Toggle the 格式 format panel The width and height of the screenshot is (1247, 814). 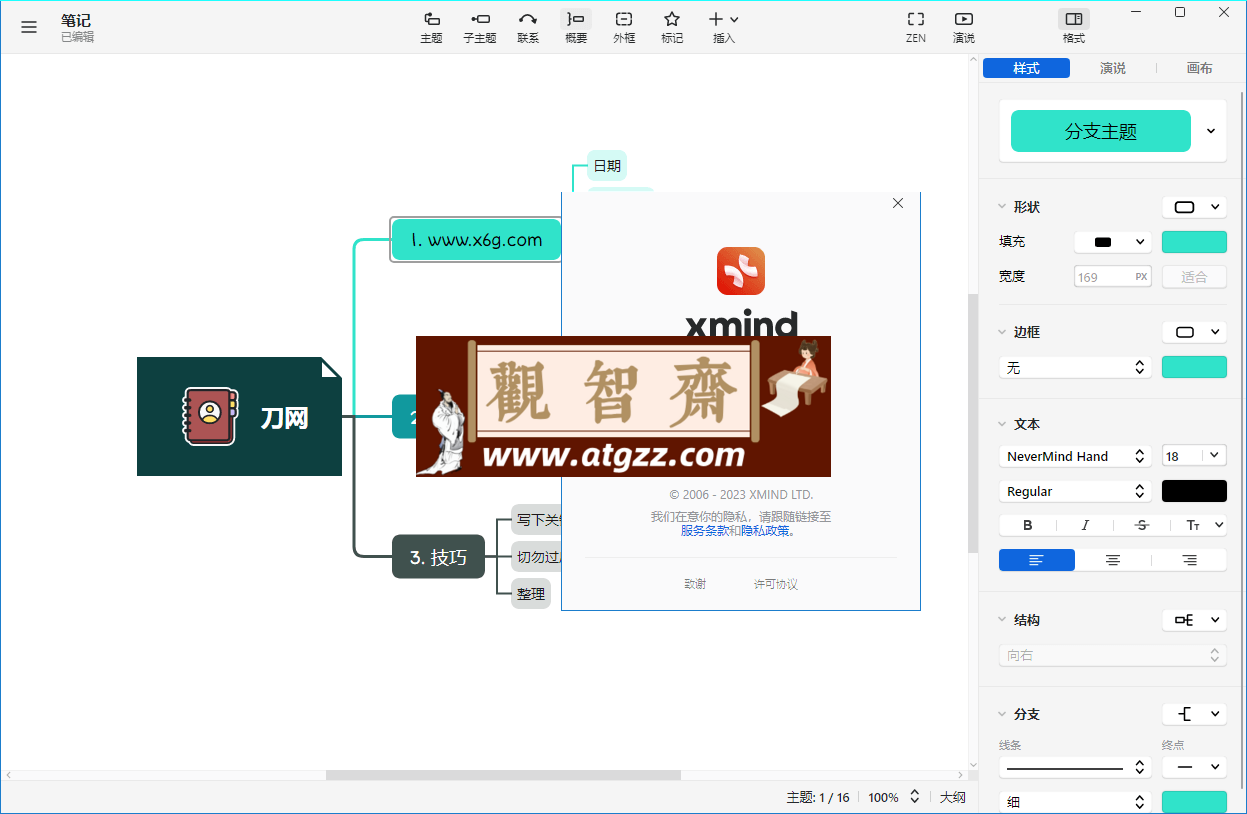tap(1074, 27)
